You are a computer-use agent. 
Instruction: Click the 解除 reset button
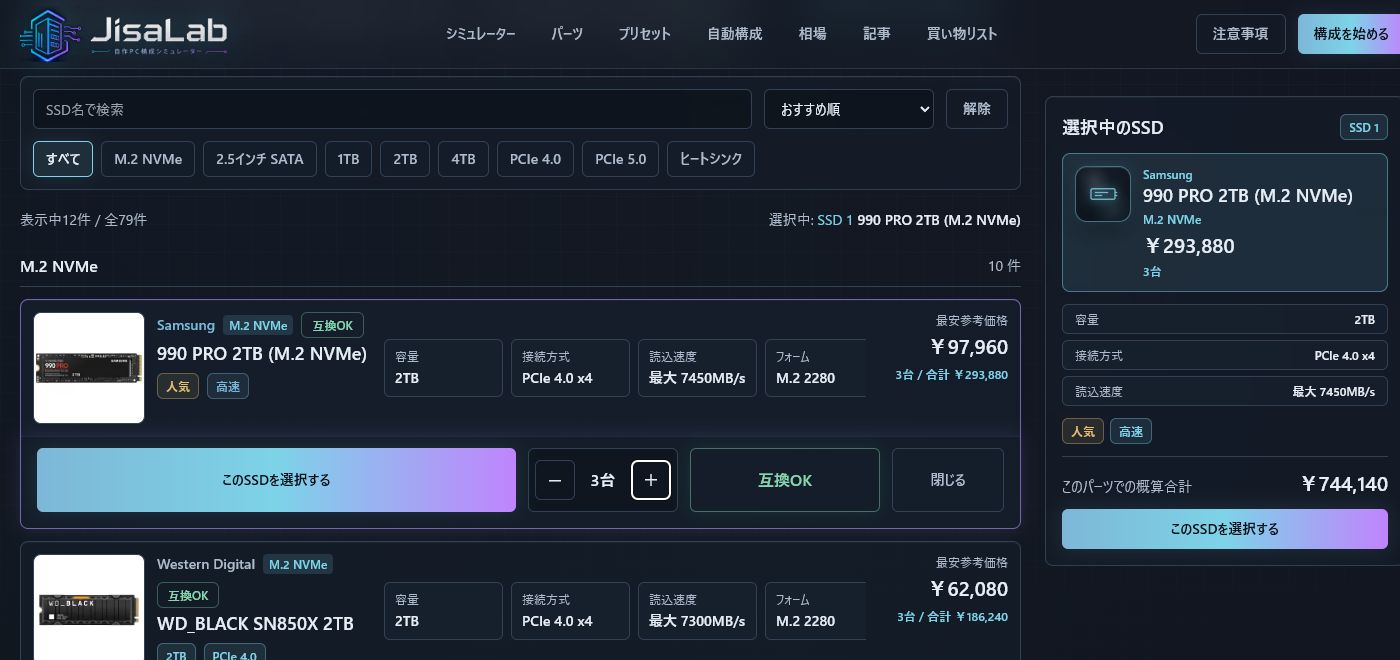coord(977,109)
